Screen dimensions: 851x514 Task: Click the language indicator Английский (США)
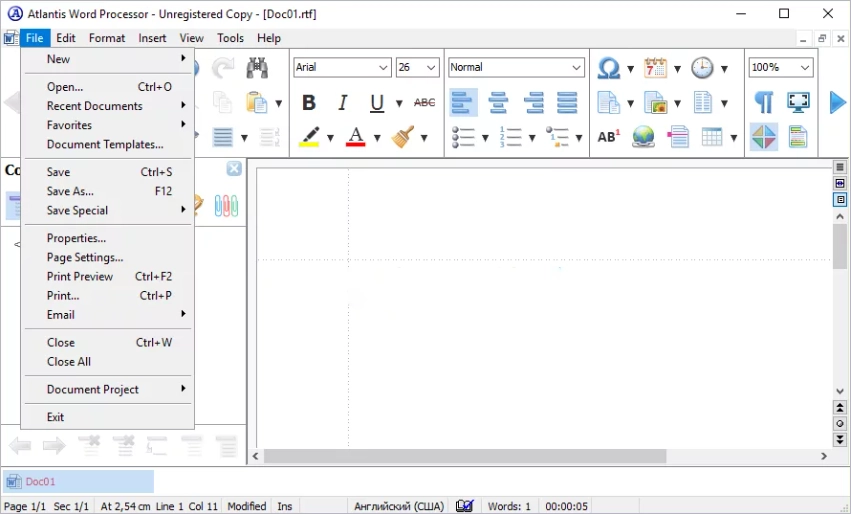399,506
